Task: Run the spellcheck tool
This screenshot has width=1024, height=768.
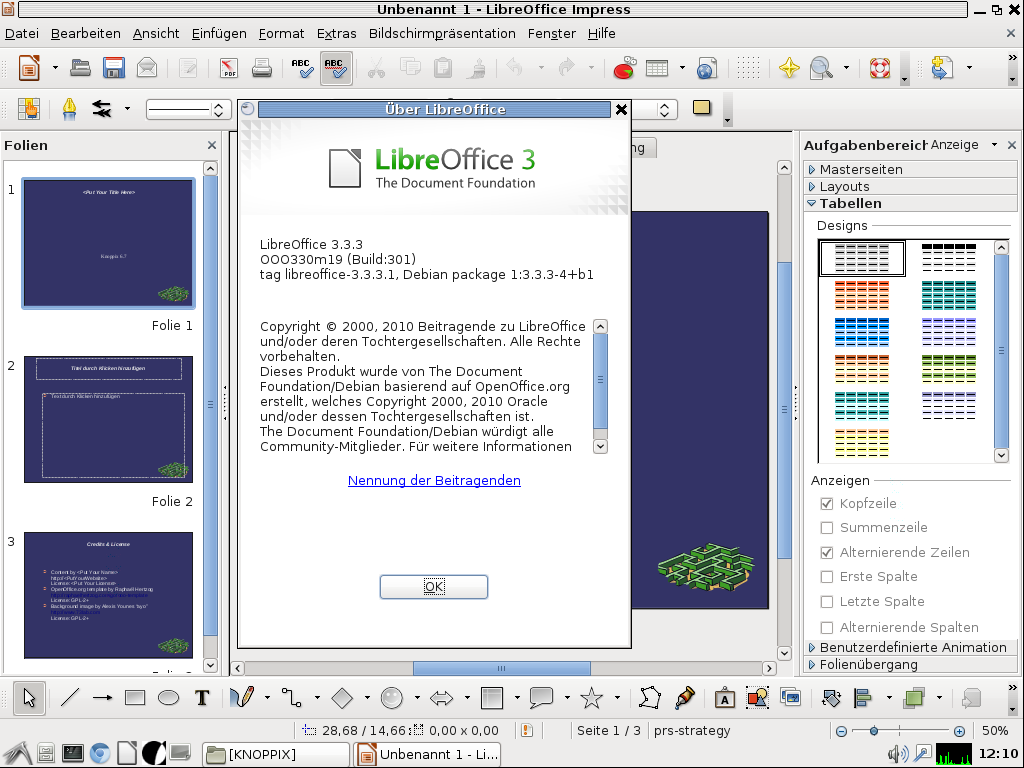Action: coord(302,68)
